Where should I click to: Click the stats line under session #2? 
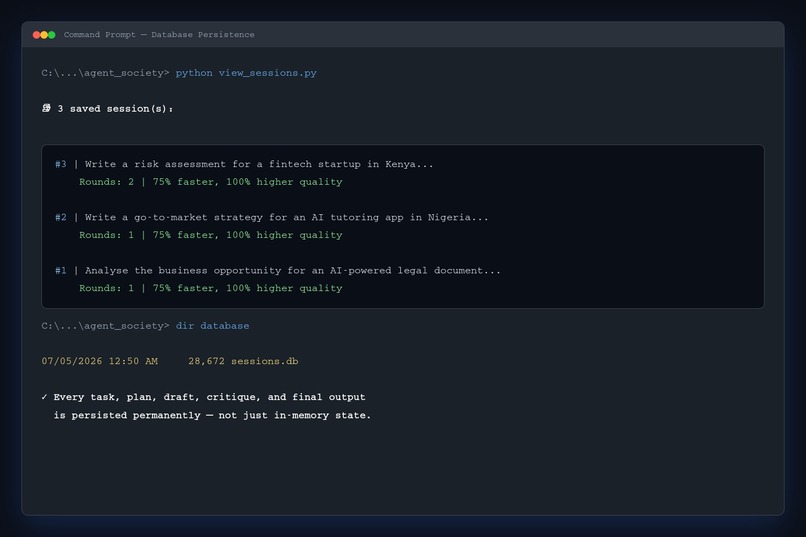(x=210, y=235)
